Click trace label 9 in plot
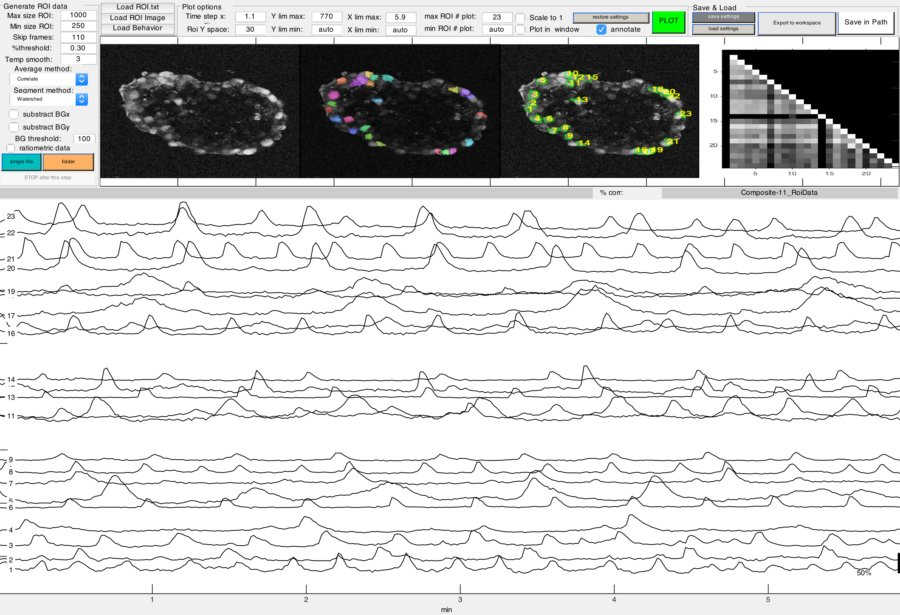Screen dimensions: 900x615 pyautogui.click(x=10, y=459)
